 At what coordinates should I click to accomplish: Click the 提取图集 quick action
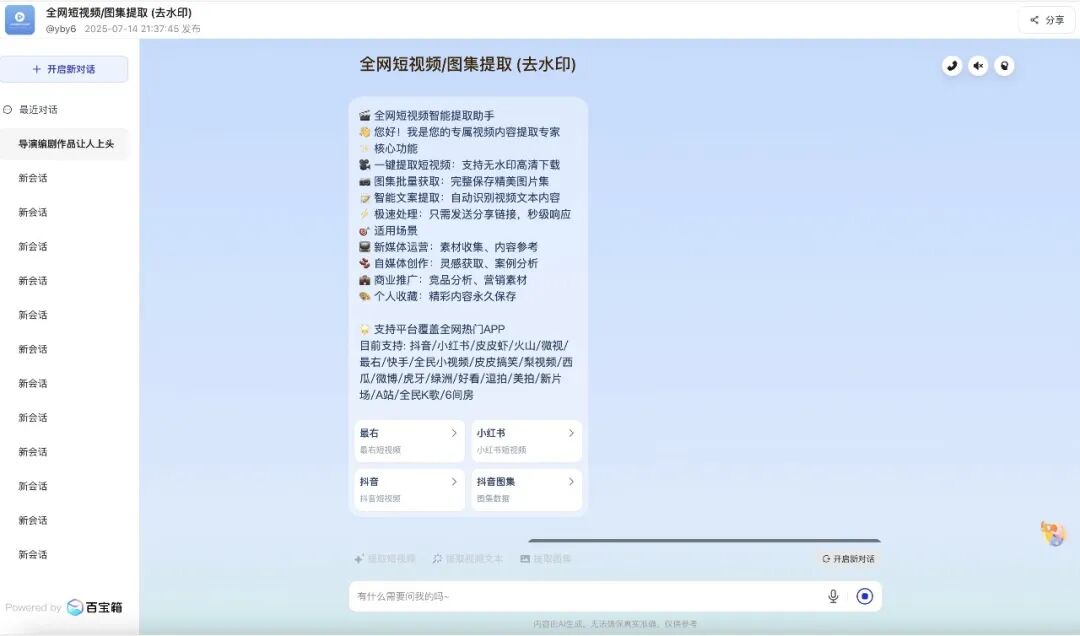[546, 559]
